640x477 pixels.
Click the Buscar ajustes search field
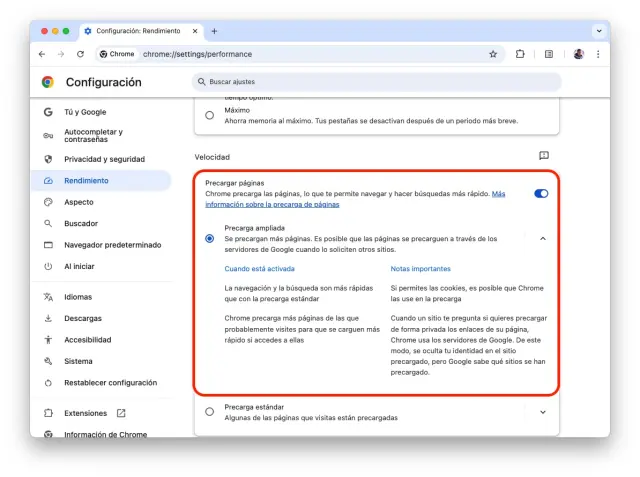375,82
